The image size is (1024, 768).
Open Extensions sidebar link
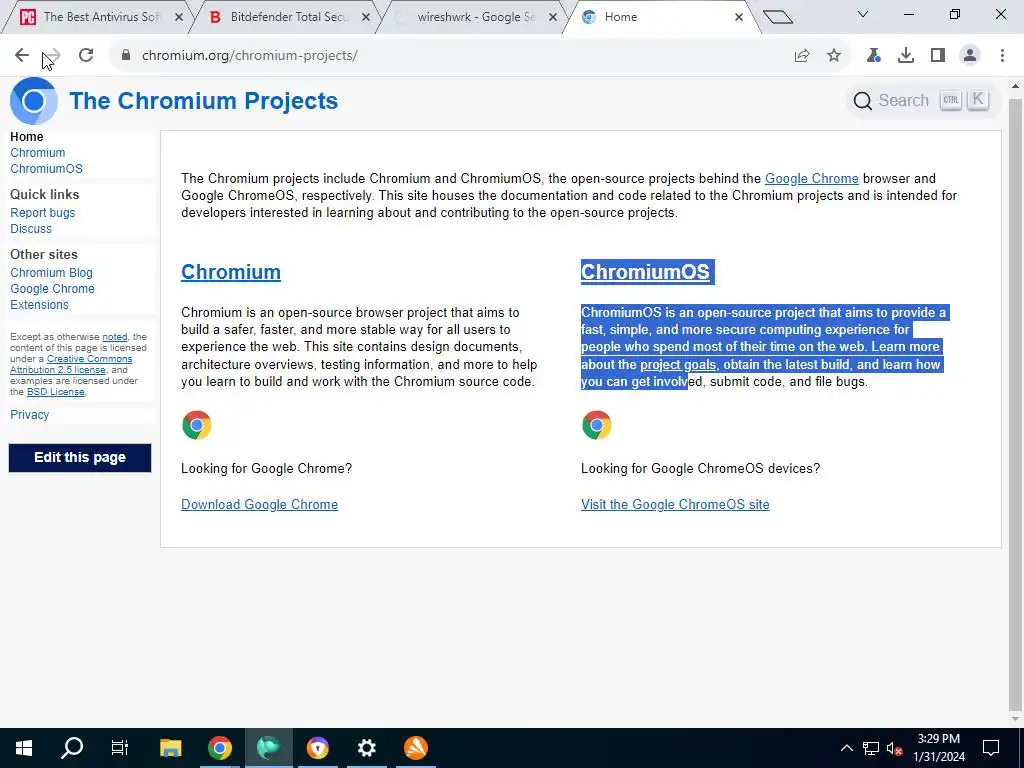39,304
